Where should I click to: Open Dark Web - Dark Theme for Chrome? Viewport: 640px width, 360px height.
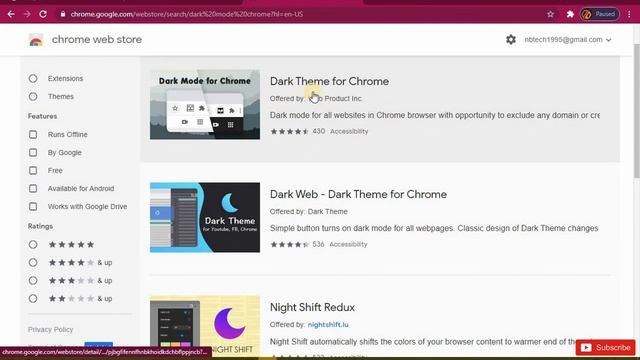tap(358, 194)
